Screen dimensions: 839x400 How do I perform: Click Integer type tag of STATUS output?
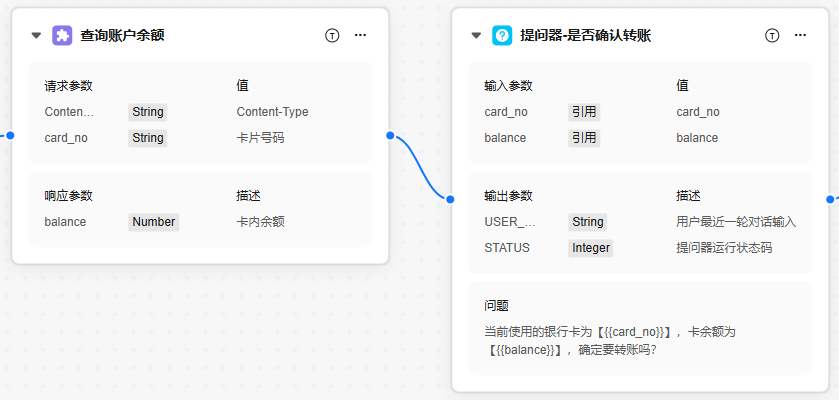[x=591, y=248]
